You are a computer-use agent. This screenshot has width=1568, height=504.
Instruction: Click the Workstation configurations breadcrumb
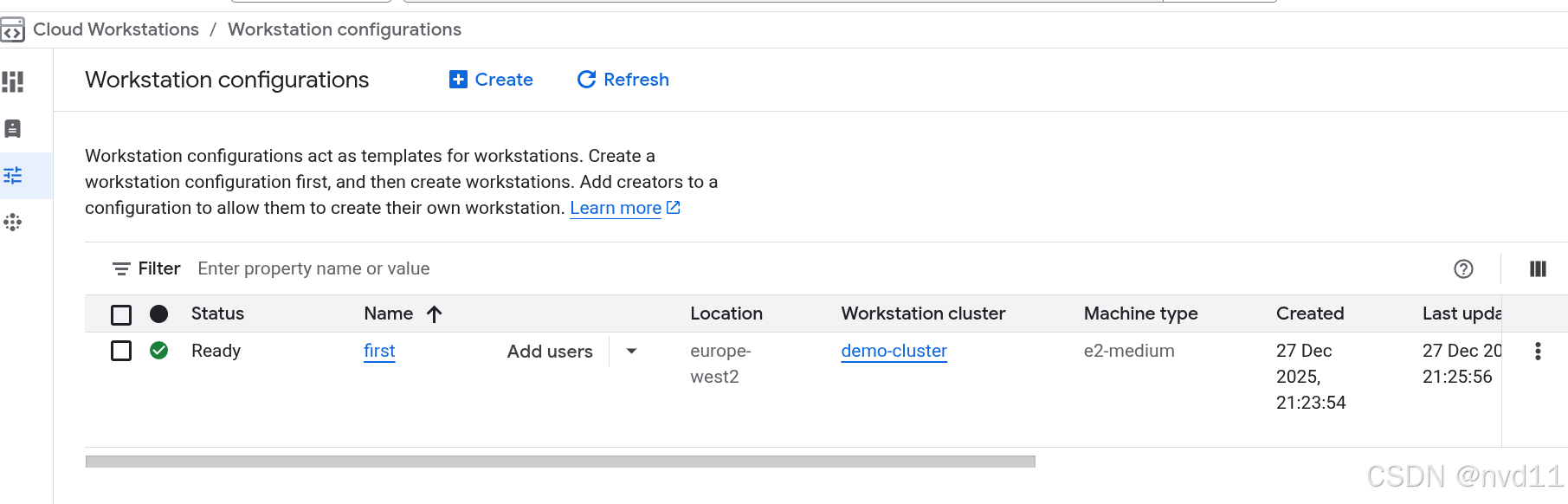click(345, 29)
